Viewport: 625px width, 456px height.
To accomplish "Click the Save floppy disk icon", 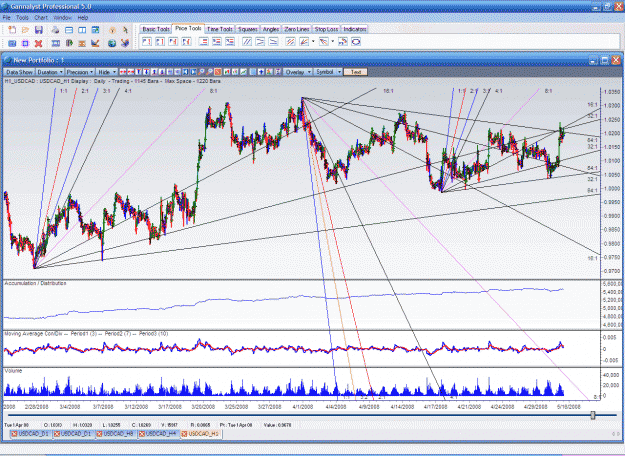I will coord(39,30).
